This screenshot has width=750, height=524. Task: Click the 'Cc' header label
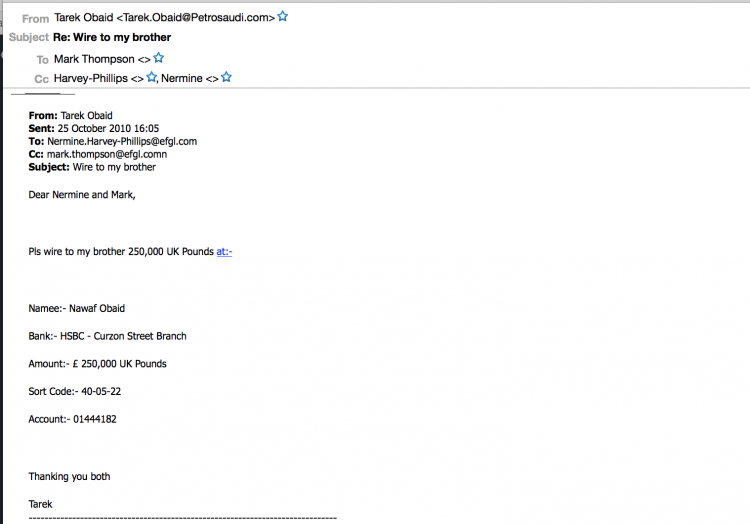(x=42, y=79)
